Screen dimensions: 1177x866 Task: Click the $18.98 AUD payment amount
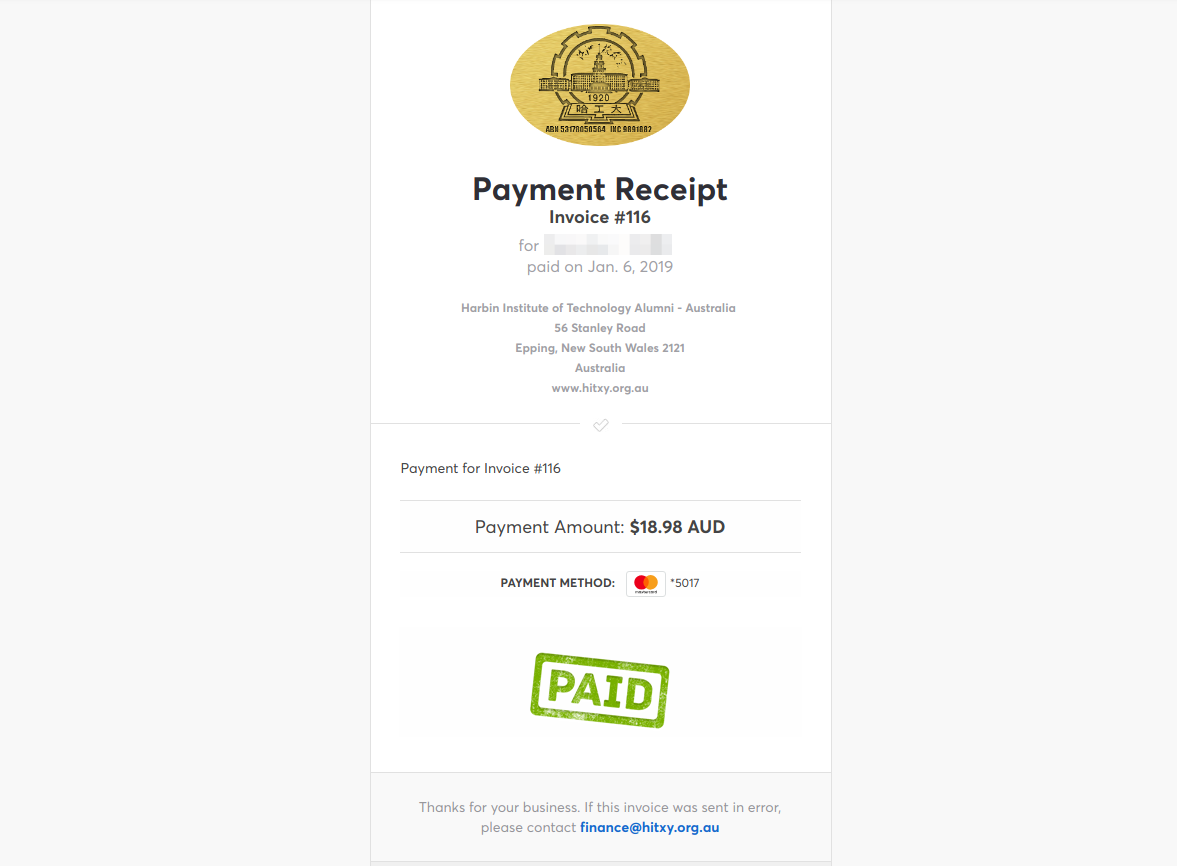[x=677, y=527]
